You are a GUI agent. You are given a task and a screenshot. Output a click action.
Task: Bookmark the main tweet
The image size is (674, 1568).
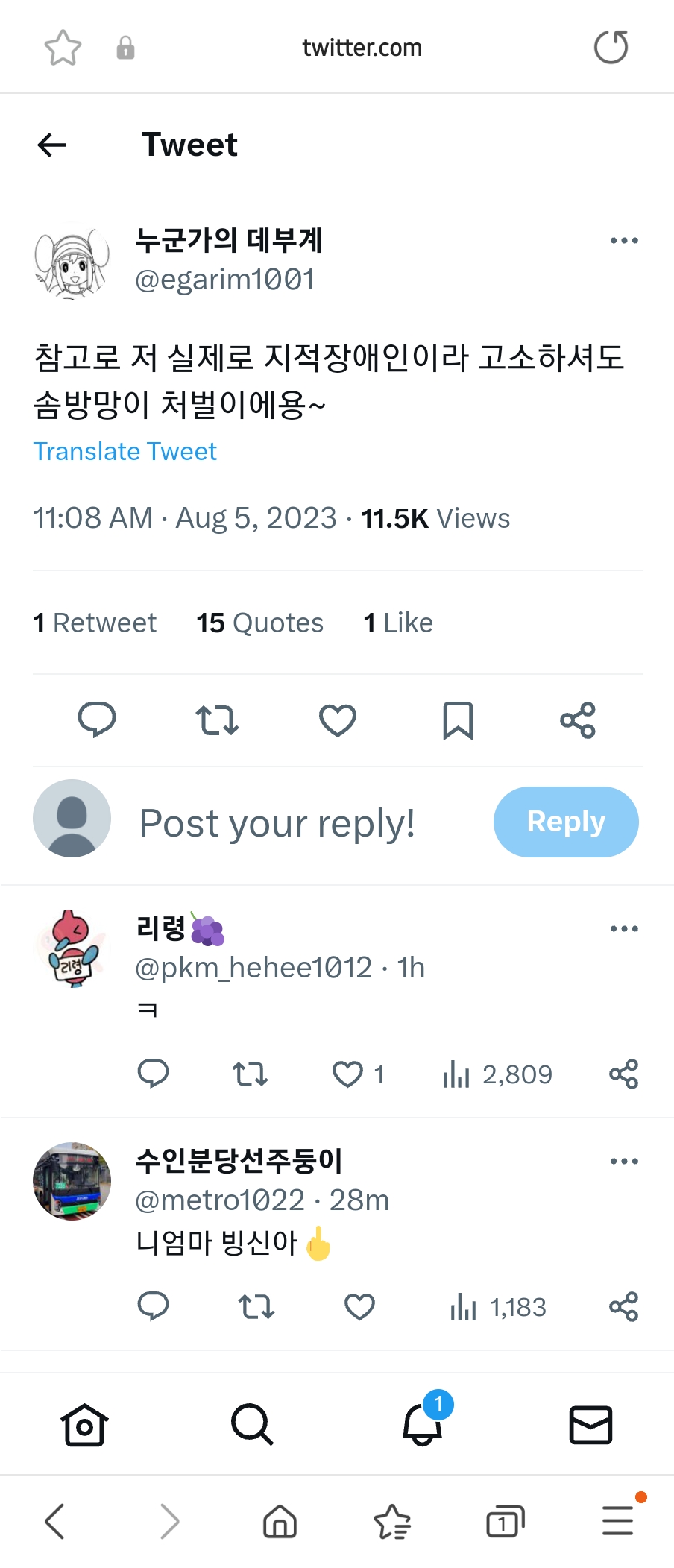[457, 720]
